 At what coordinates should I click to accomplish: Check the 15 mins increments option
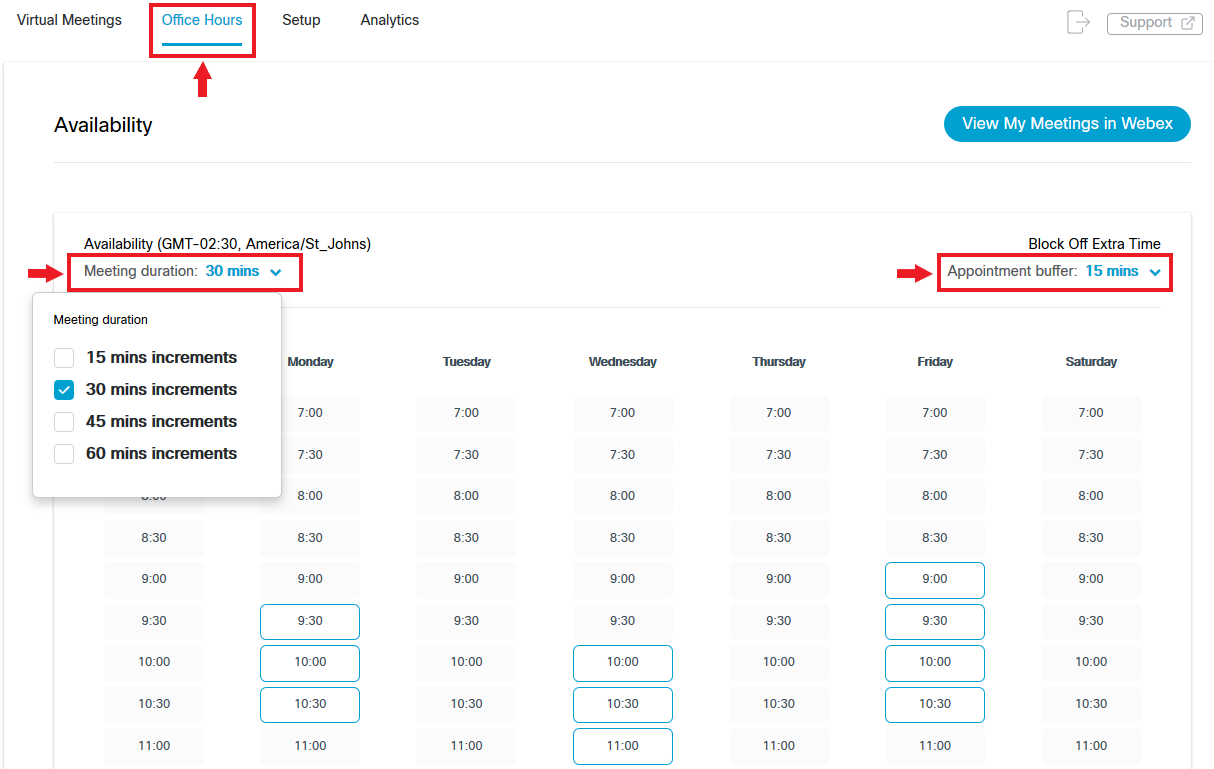coord(64,357)
